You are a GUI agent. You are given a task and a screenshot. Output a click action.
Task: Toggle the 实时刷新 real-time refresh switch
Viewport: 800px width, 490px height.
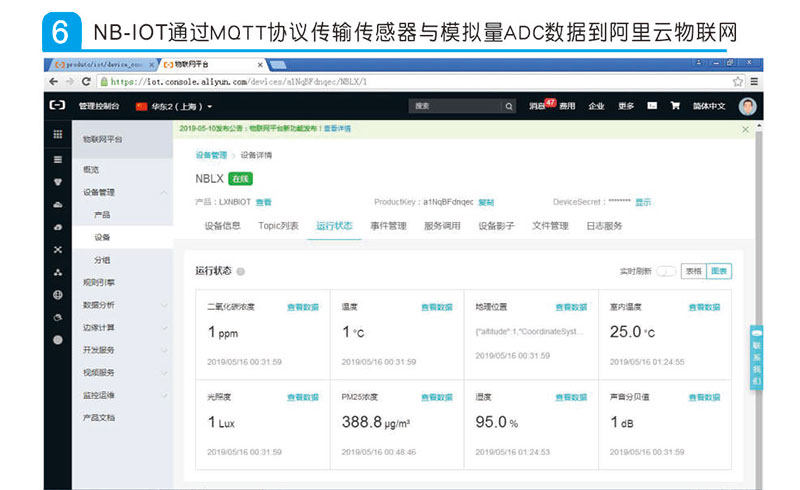tap(666, 271)
